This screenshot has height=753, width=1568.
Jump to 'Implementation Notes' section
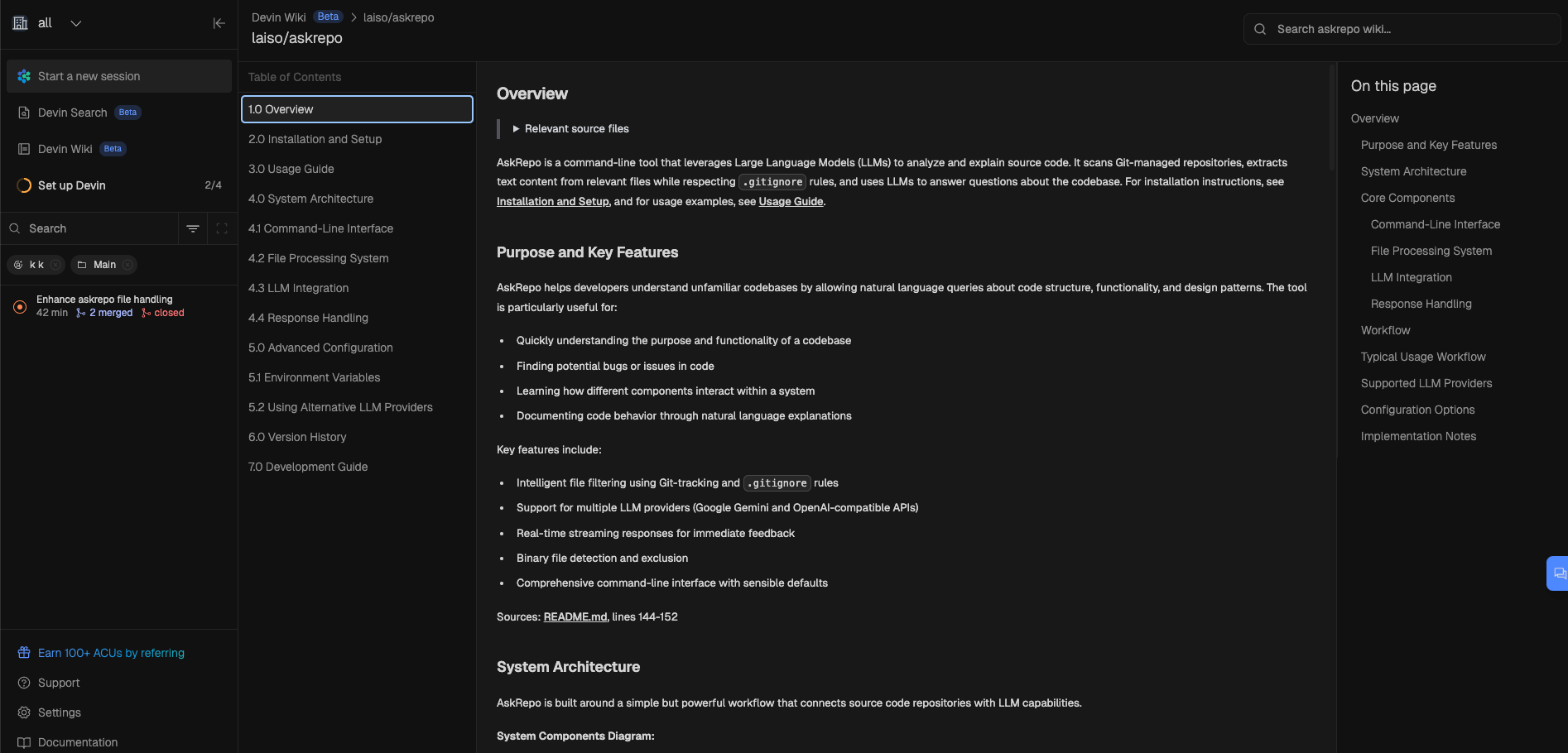[x=1418, y=436]
